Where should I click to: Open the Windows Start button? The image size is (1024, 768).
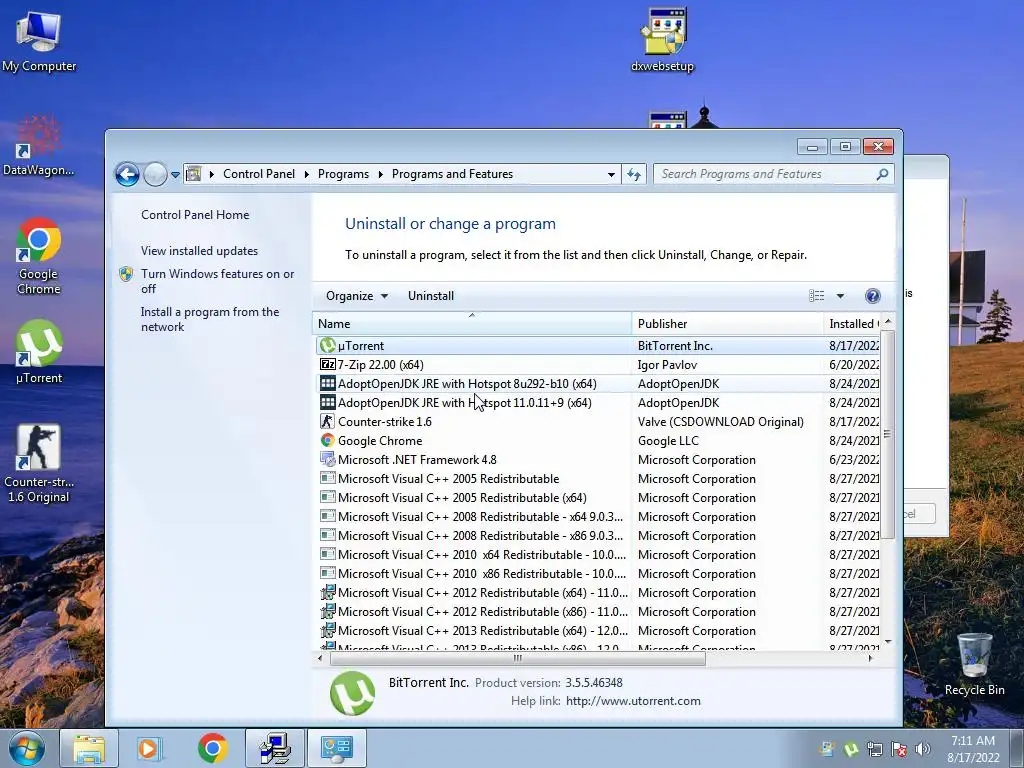(27, 748)
